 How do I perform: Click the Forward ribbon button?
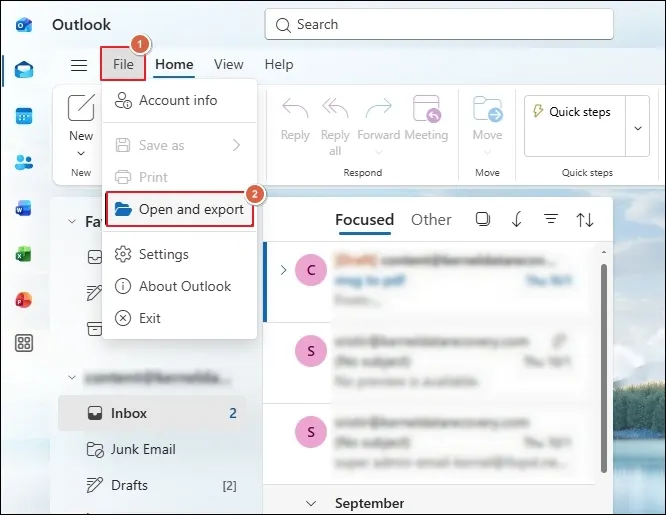(378, 125)
